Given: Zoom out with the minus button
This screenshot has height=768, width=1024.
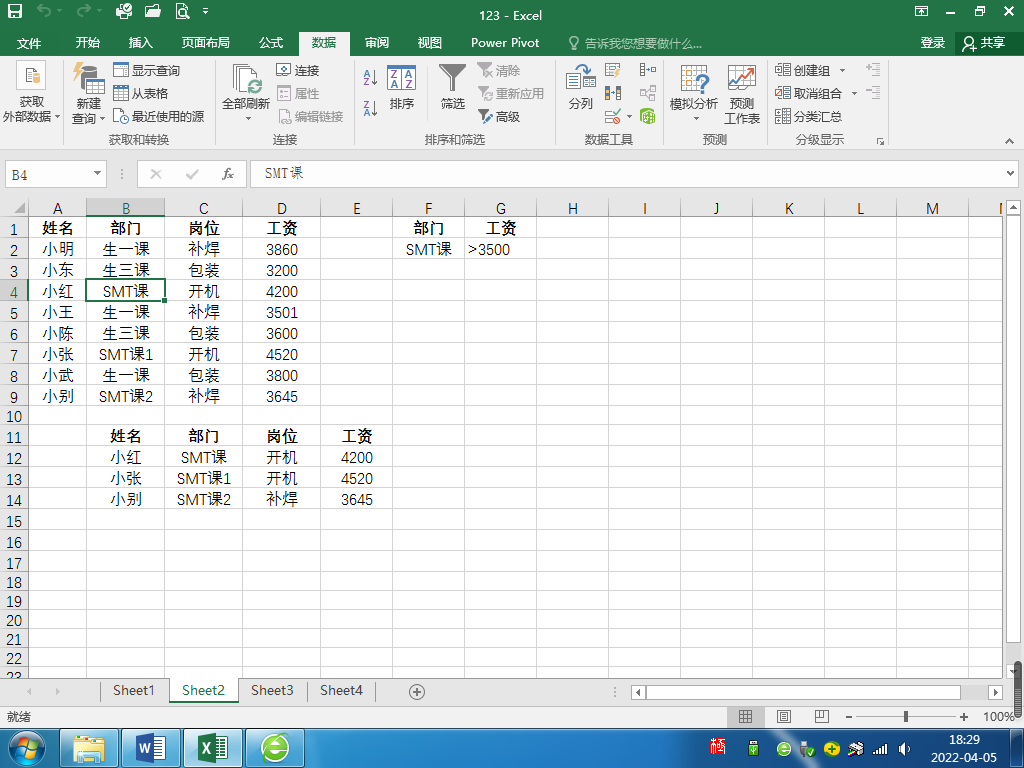Looking at the screenshot, I should click(x=848, y=716).
